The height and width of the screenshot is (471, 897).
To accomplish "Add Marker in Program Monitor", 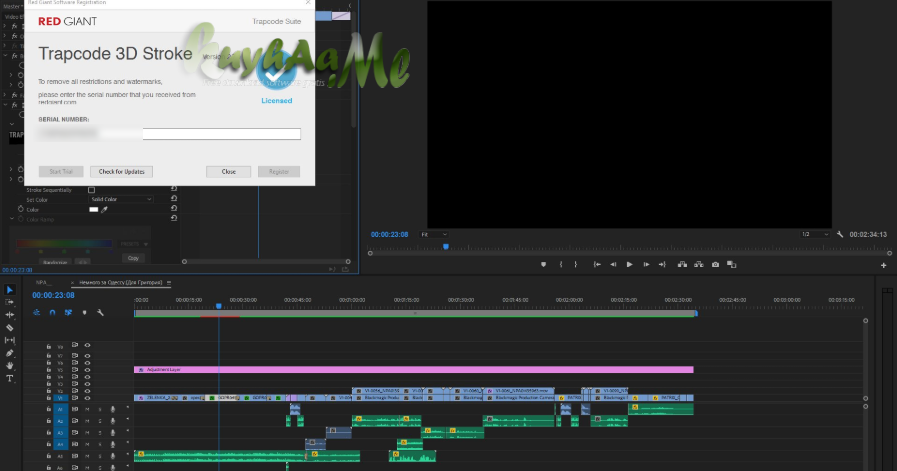I will 543,264.
